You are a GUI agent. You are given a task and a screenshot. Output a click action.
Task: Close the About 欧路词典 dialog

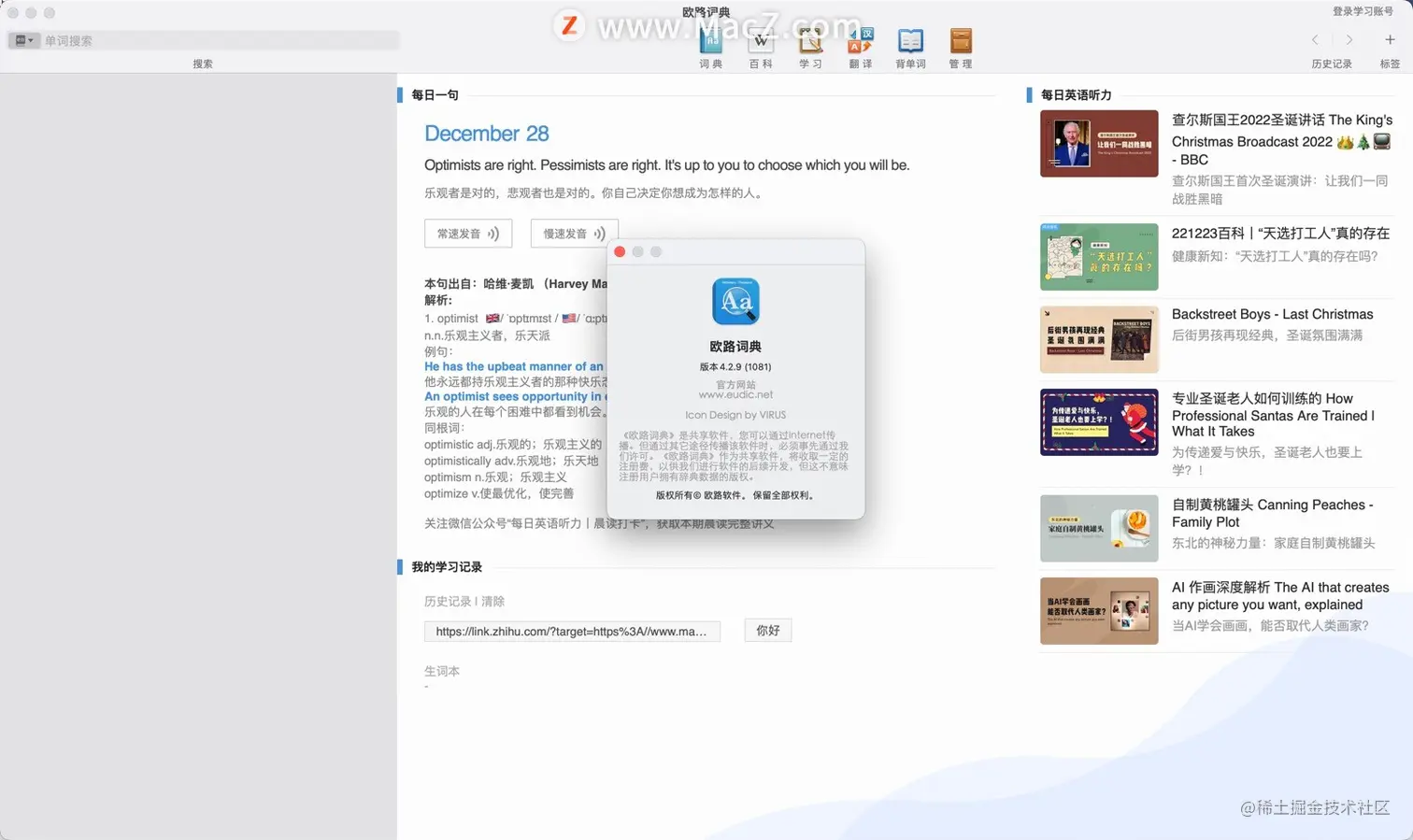(620, 251)
